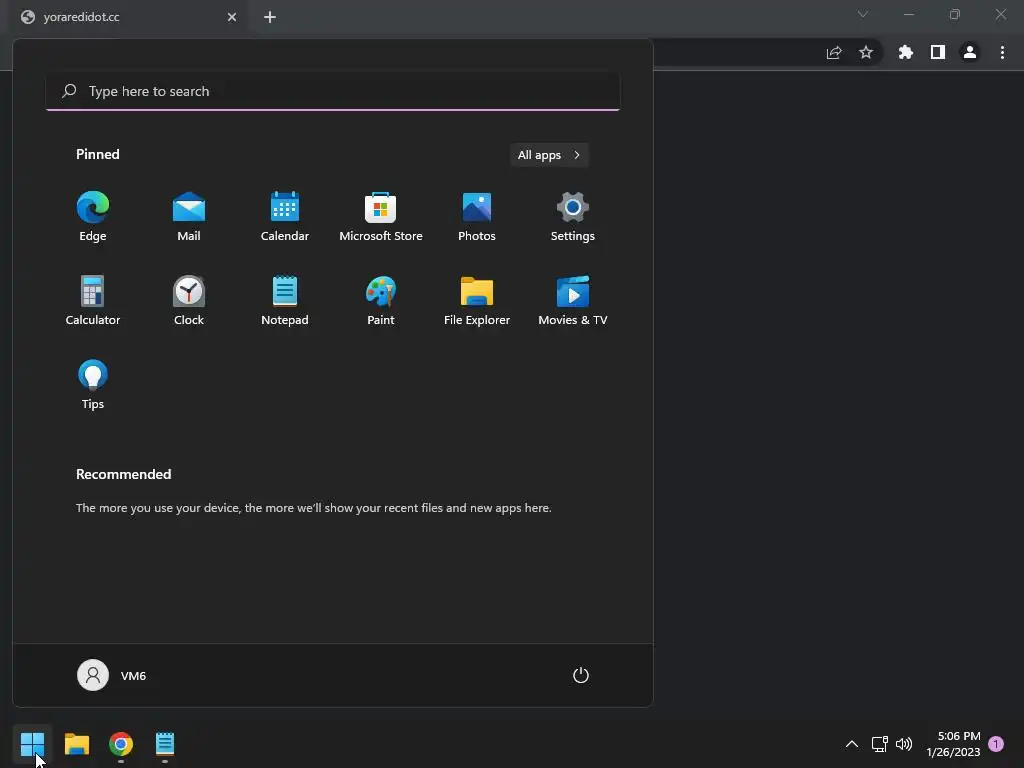
Task: Show All apps list
Action: [x=549, y=155]
